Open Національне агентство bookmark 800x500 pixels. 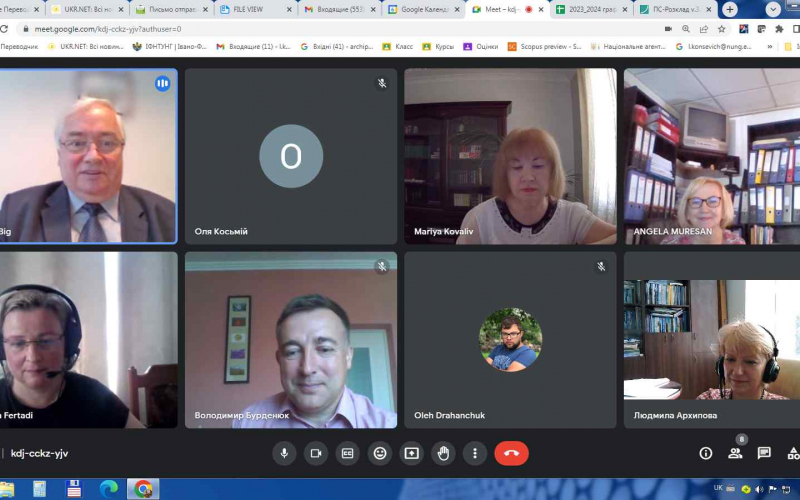coord(628,46)
